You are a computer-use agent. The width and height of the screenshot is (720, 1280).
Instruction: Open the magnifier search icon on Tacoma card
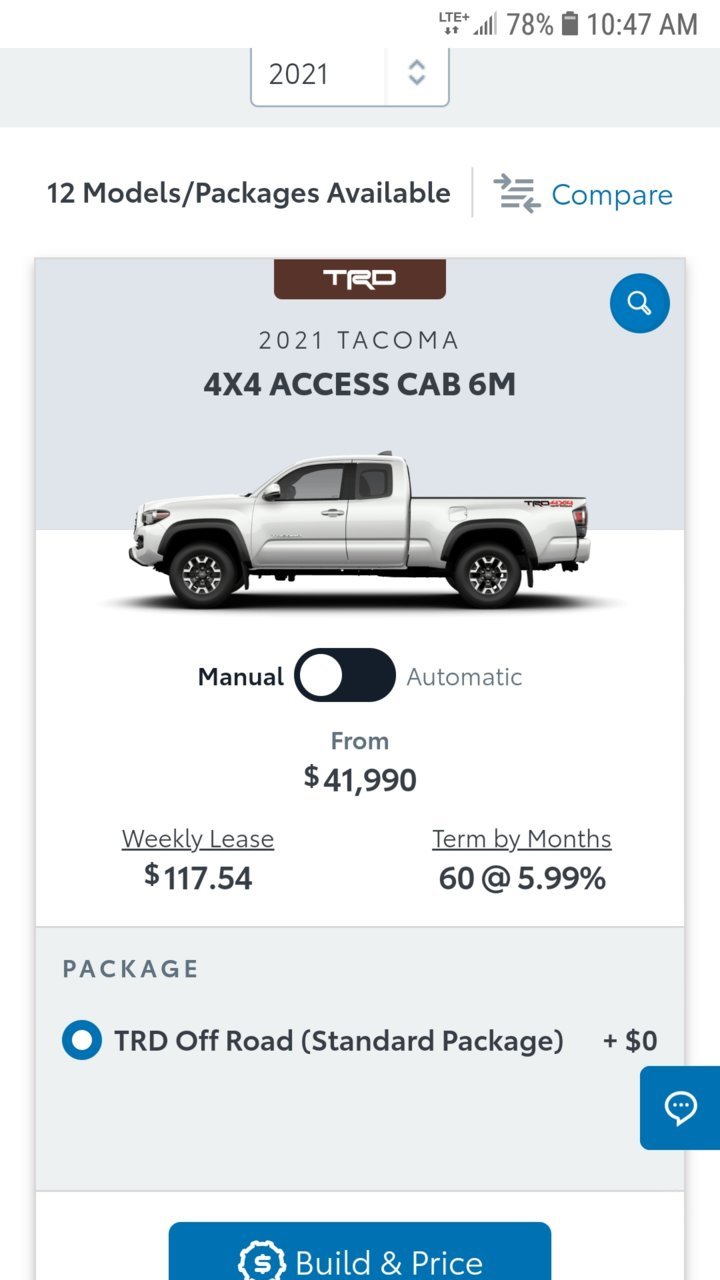(640, 303)
